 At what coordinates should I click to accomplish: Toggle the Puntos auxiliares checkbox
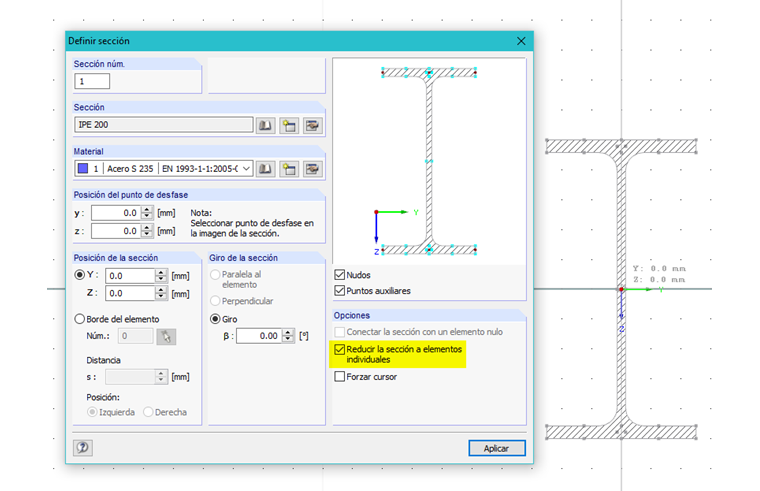click(339, 291)
